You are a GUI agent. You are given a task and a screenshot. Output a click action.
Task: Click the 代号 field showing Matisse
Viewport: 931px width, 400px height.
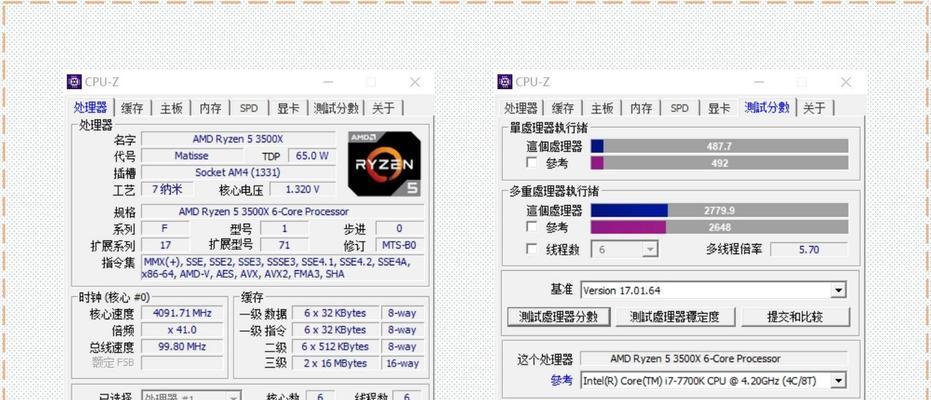[x=191, y=155]
